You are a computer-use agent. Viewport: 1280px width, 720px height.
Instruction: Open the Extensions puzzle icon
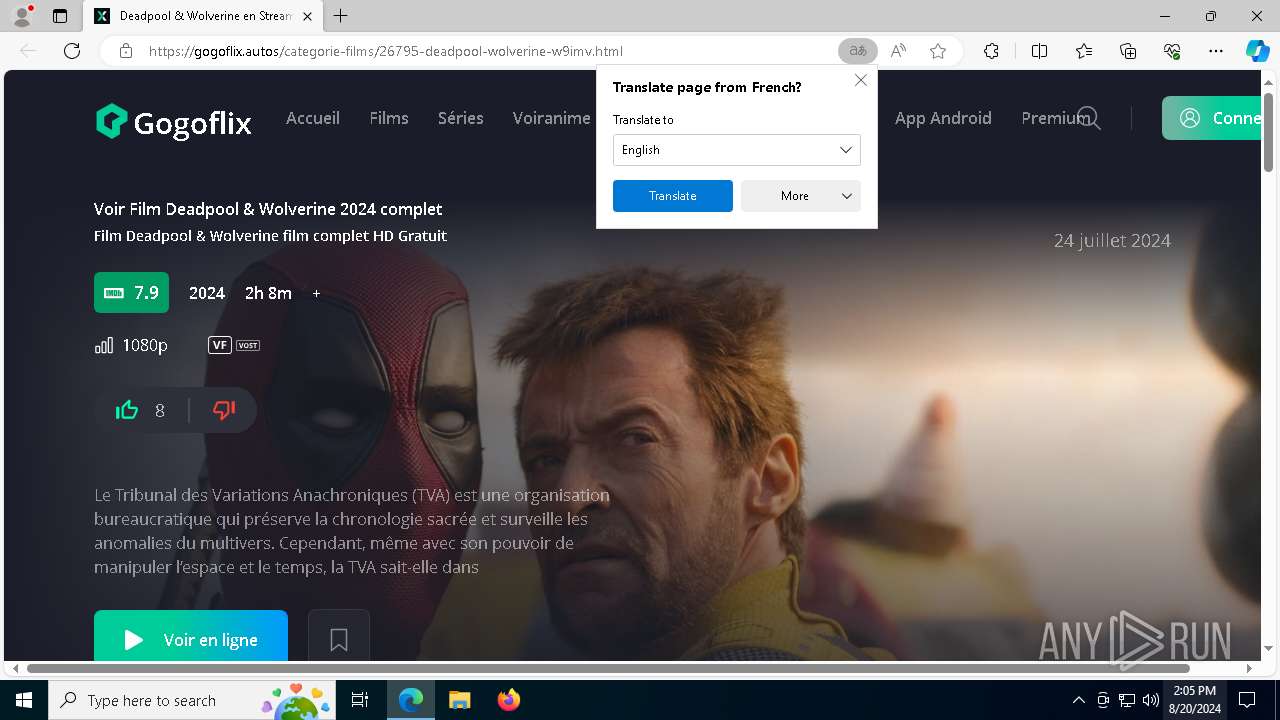point(991,51)
